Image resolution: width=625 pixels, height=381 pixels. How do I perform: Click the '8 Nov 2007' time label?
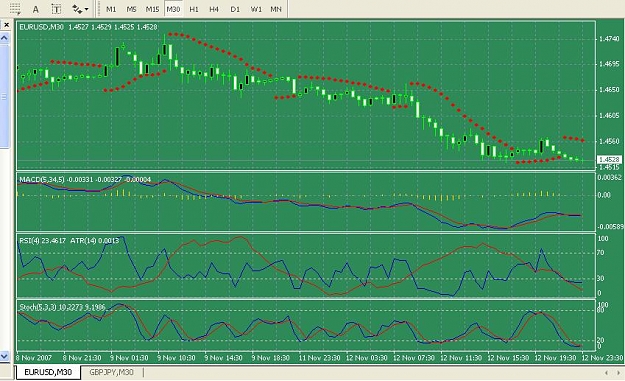coord(34,357)
